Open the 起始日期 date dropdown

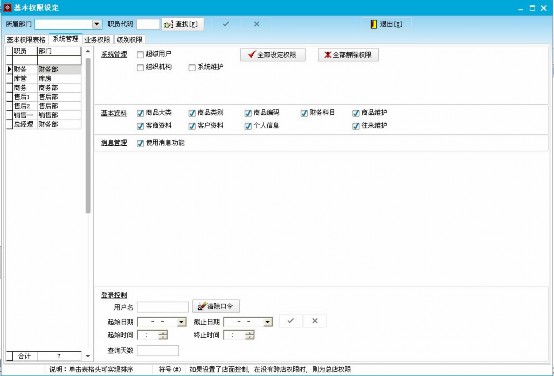coord(182,322)
